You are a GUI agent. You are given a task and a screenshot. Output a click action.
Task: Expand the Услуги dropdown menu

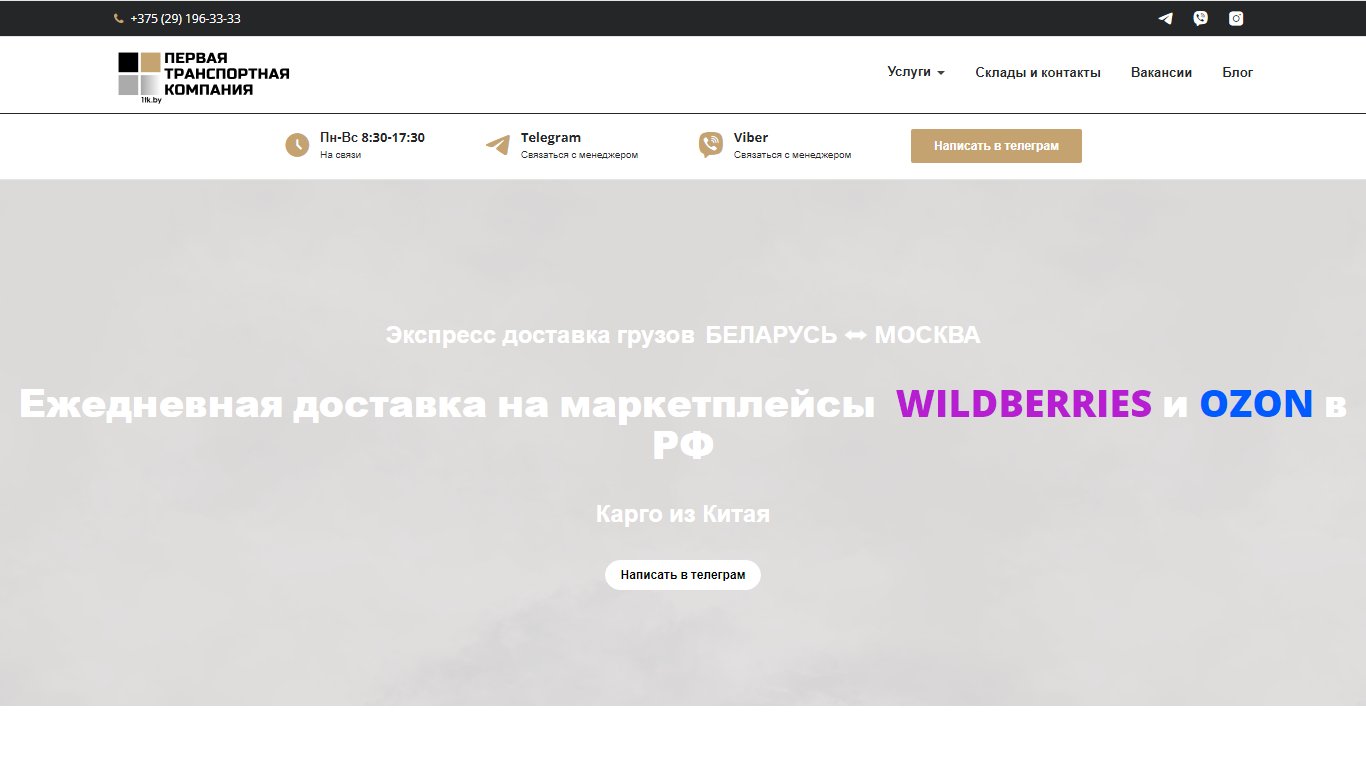[916, 72]
